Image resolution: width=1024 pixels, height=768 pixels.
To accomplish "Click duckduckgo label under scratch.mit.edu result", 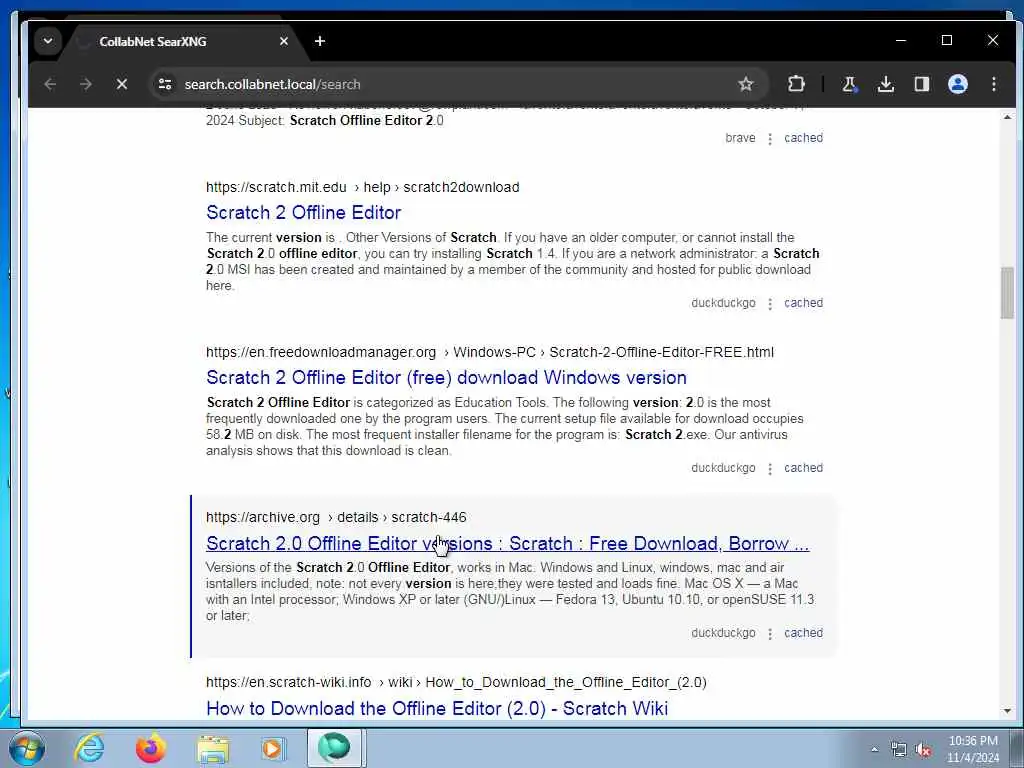I will tap(723, 303).
